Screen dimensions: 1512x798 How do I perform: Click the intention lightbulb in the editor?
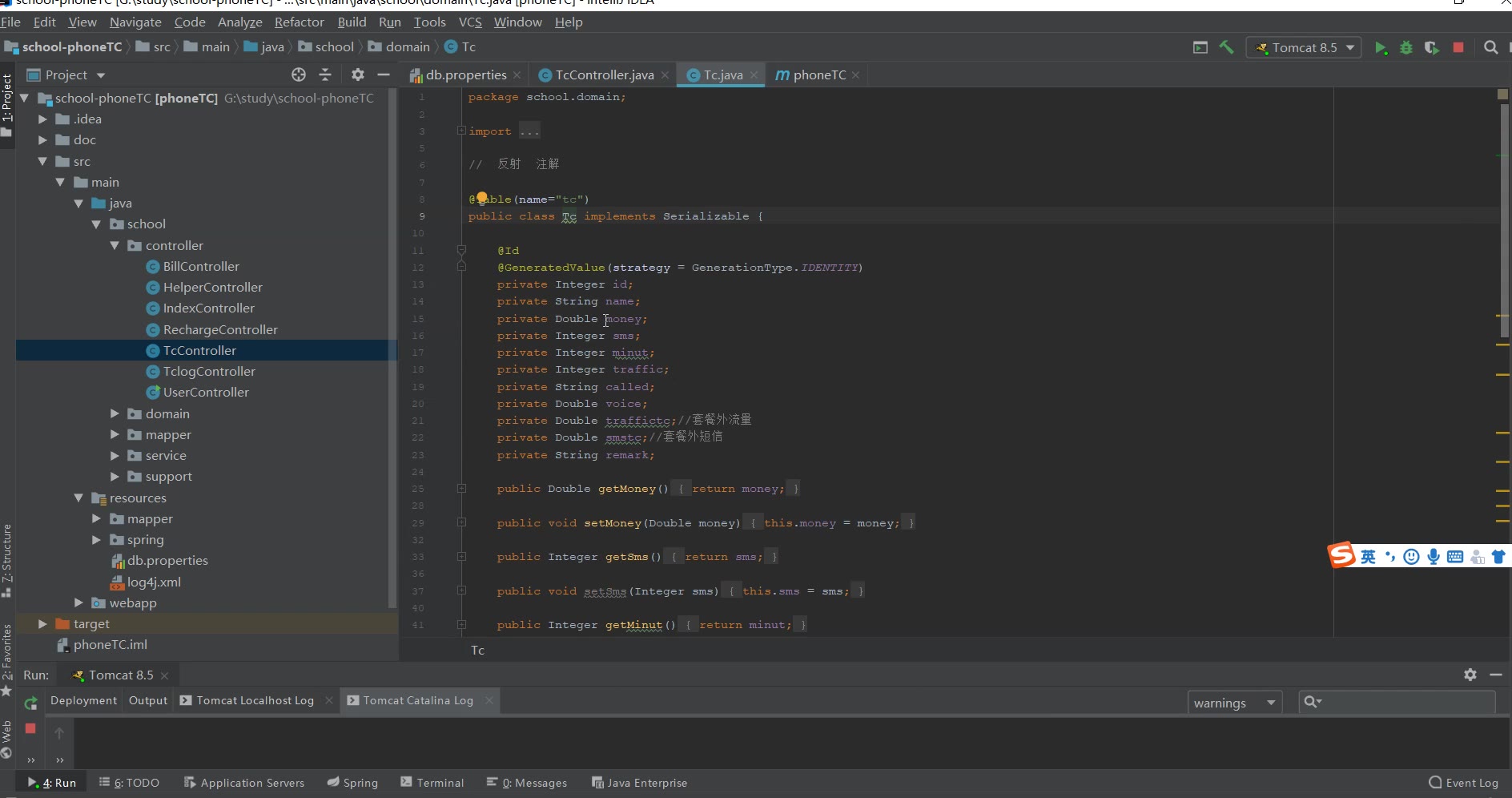click(x=482, y=198)
